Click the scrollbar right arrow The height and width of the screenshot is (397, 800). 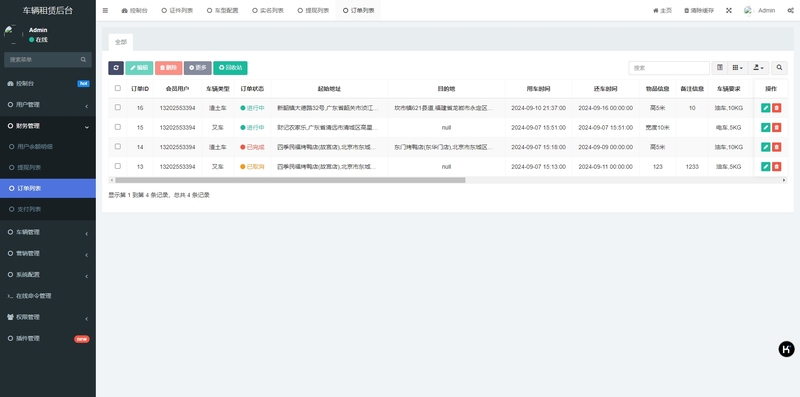pos(784,180)
